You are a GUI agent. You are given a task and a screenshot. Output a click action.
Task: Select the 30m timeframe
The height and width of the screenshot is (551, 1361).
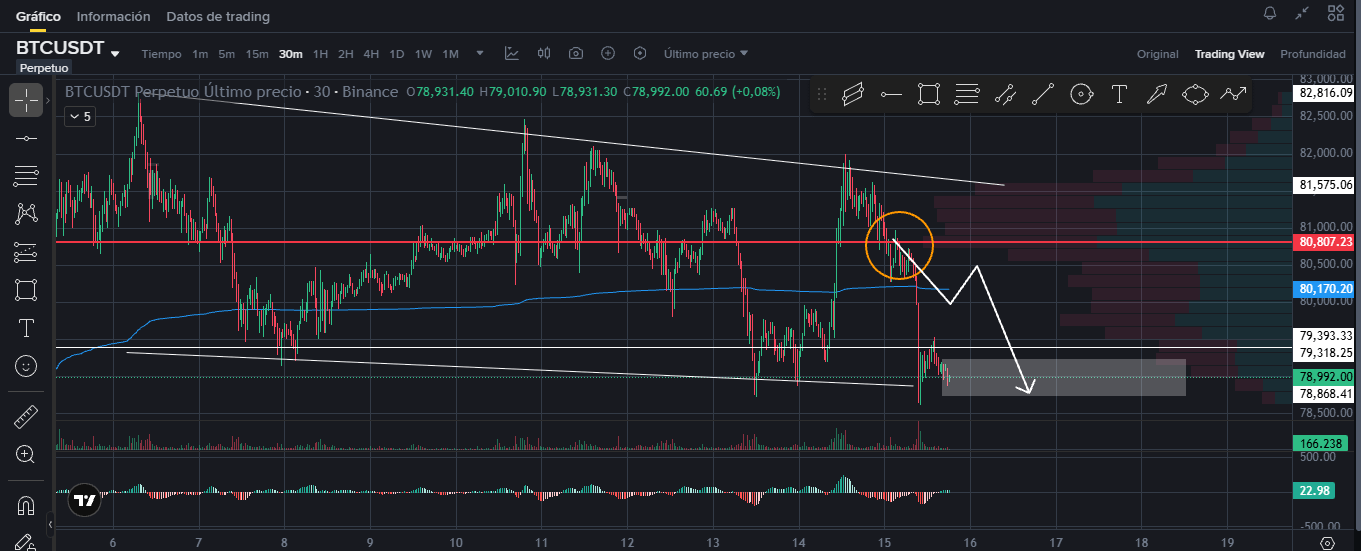tap(291, 54)
